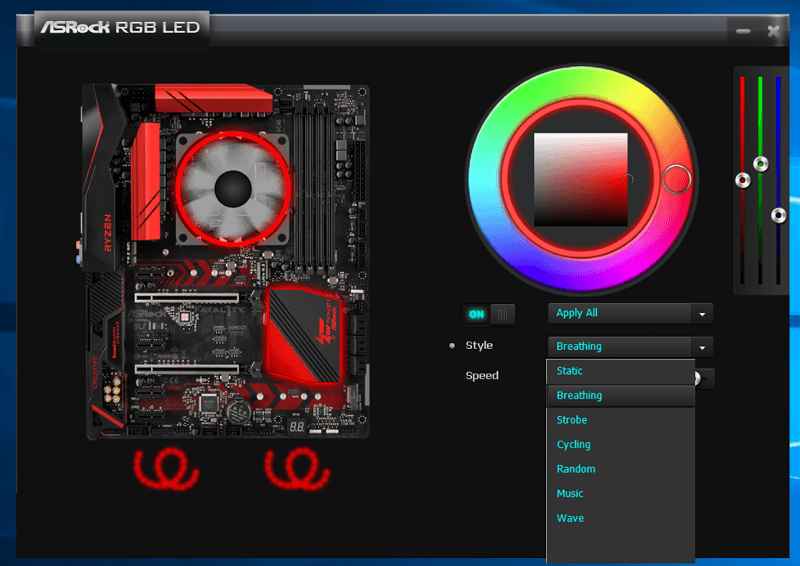The image size is (800, 566).
Task: Click the left red LED strip icon
Action: [165, 468]
